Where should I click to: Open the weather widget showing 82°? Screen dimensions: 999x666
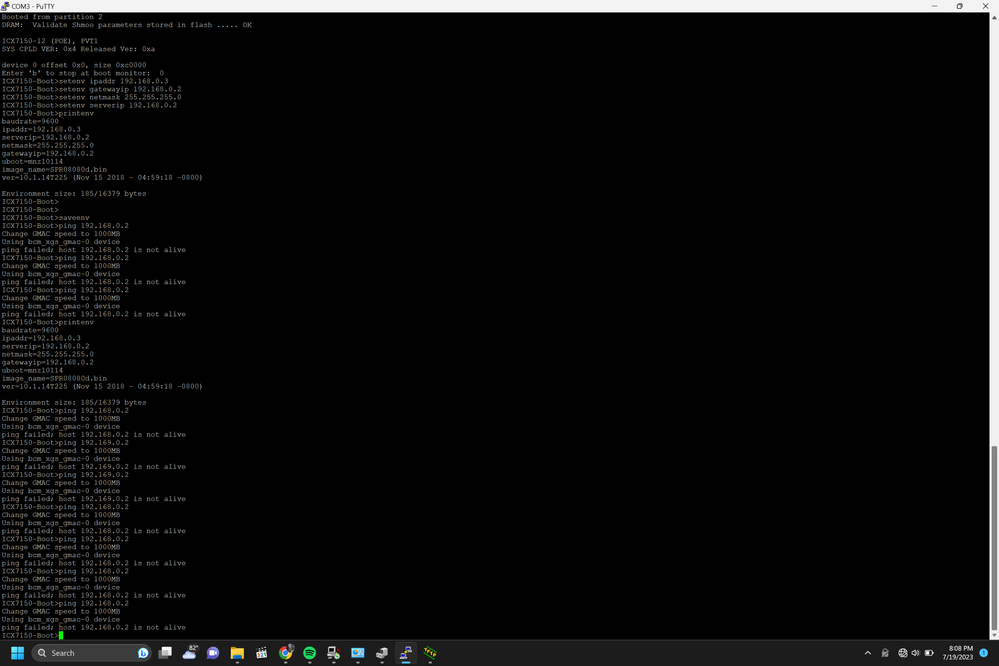coord(189,653)
